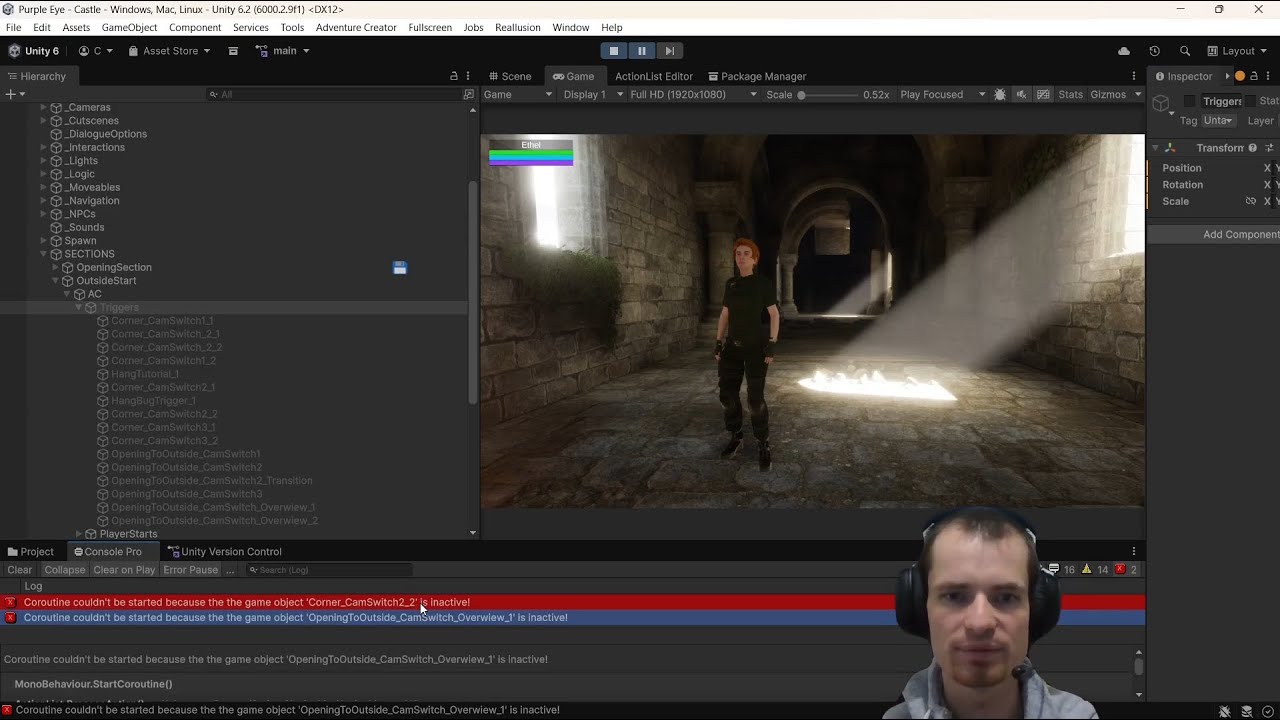Switch to the Project tab
Viewport: 1280px width, 720px height.
click(30, 552)
